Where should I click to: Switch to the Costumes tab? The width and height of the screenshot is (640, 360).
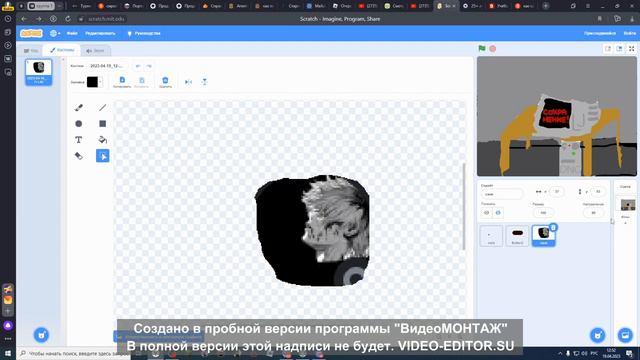[62, 50]
